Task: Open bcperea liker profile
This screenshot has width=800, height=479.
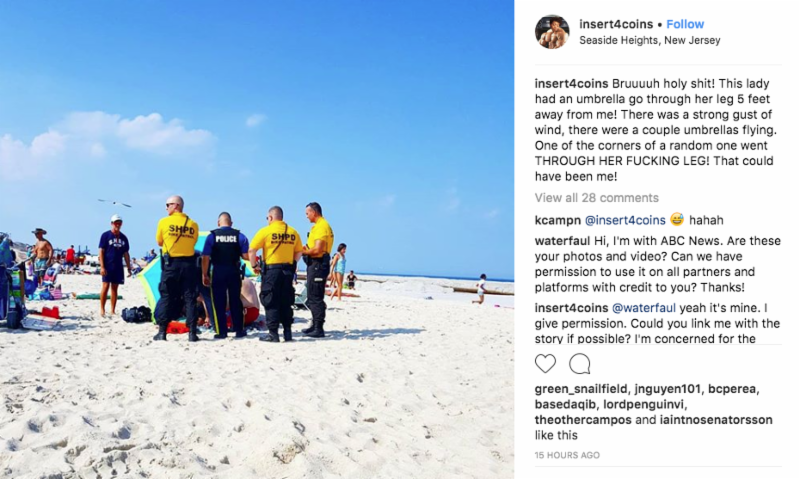Action: (x=732, y=389)
